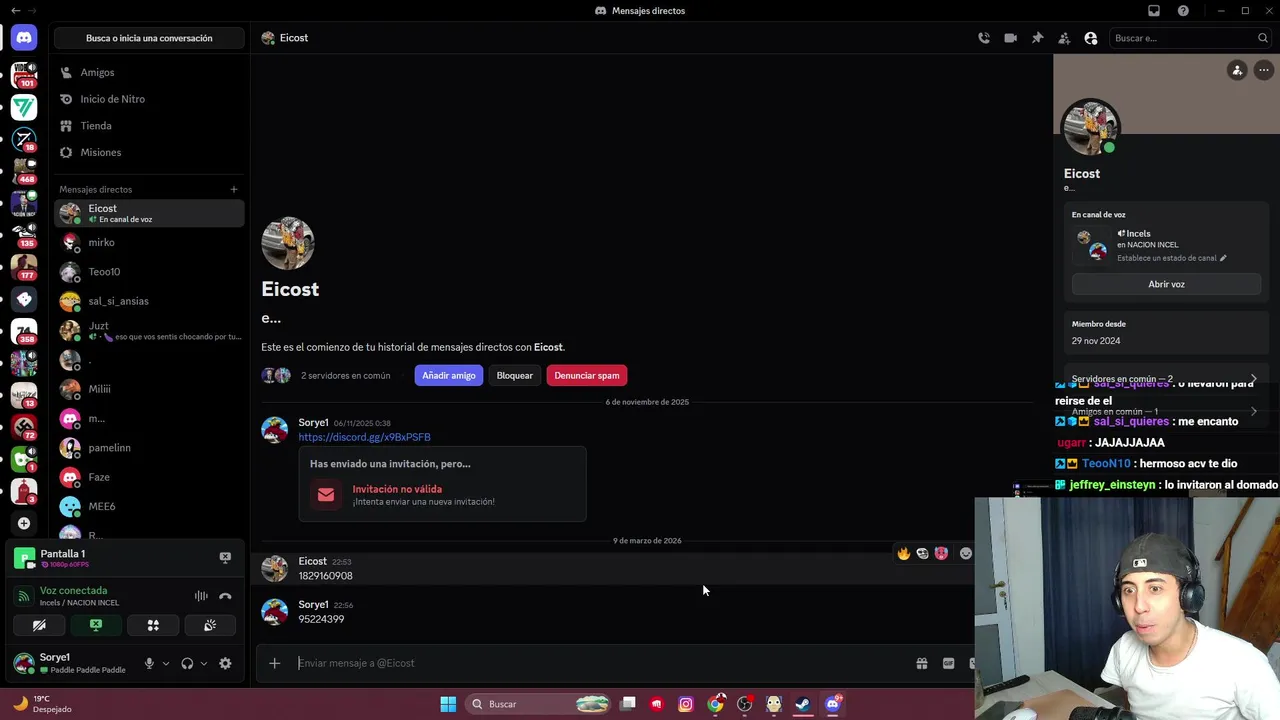This screenshot has width=1280, height=720.
Task: Click the Enviar mensaje a @Eicost field
Action: click(600, 663)
